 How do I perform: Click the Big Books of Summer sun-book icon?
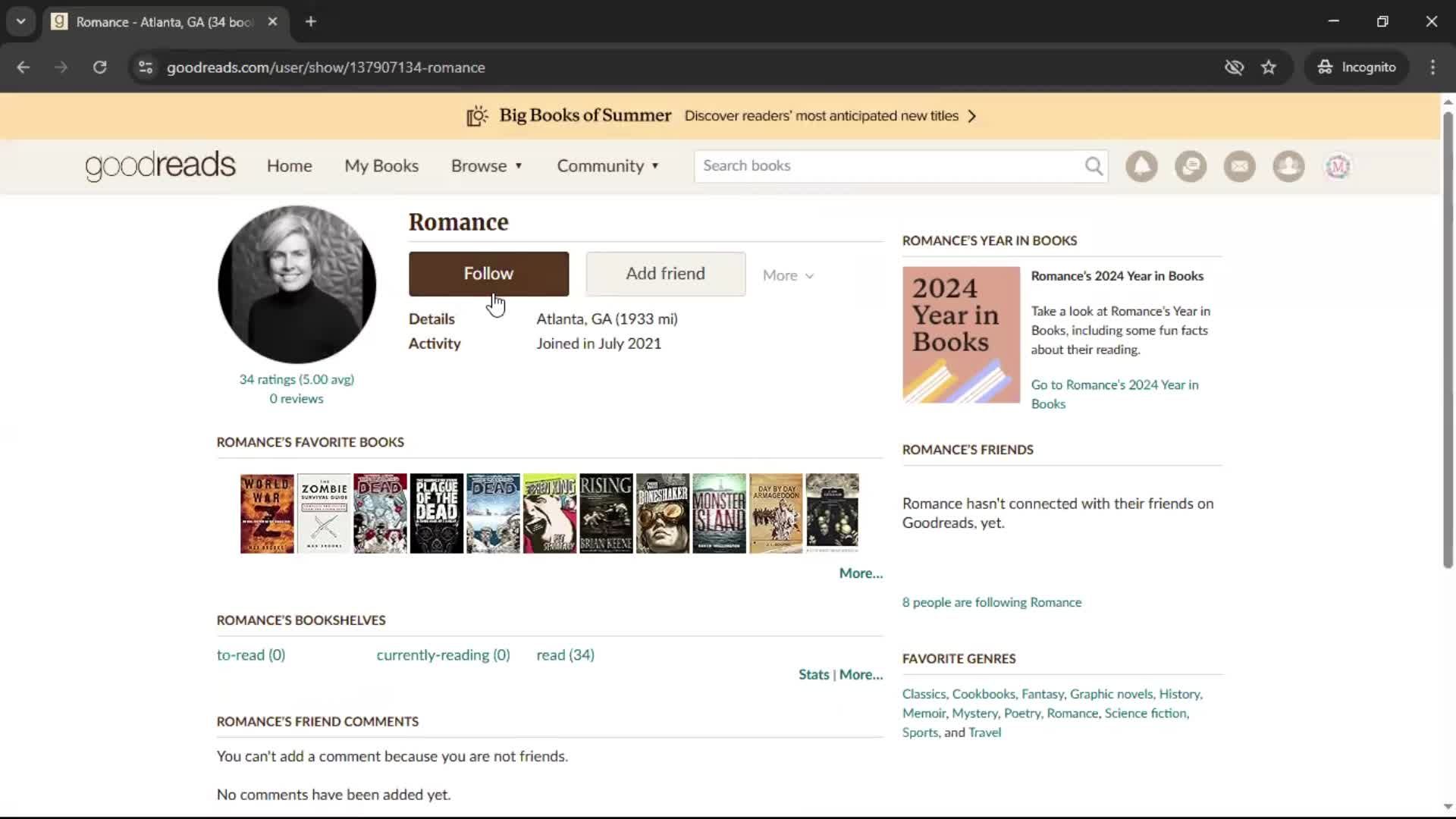pos(477,116)
